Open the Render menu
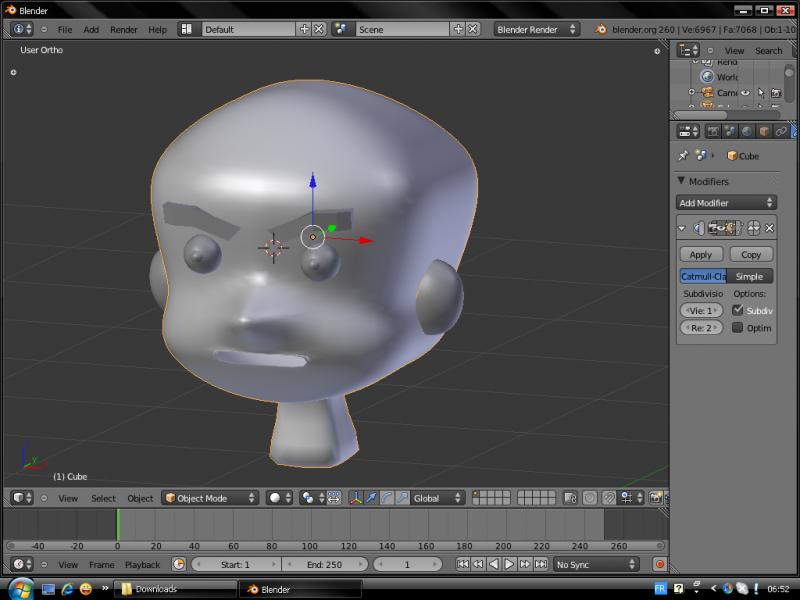800x600 pixels. click(x=123, y=30)
